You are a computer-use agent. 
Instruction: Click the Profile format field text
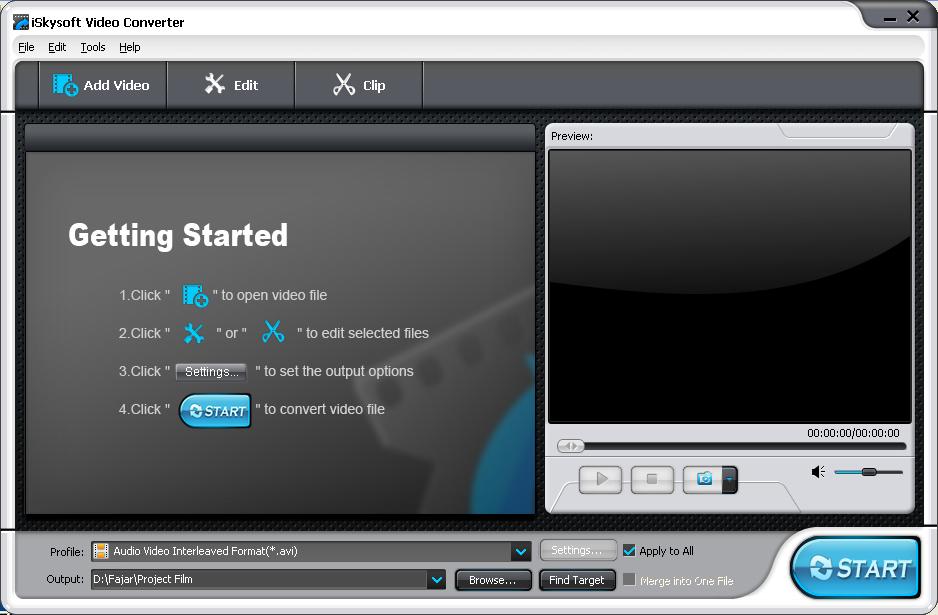(205, 551)
